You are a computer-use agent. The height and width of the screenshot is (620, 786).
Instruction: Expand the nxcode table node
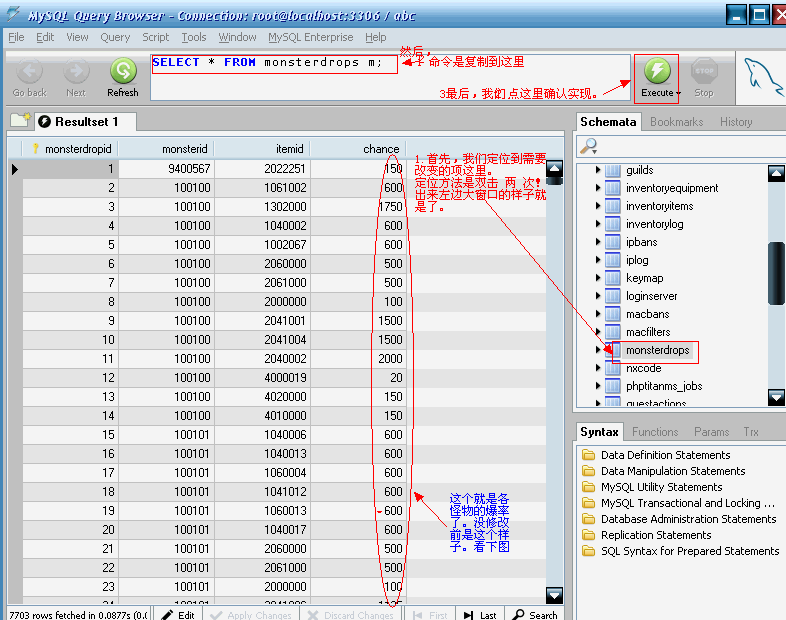pos(598,368)
